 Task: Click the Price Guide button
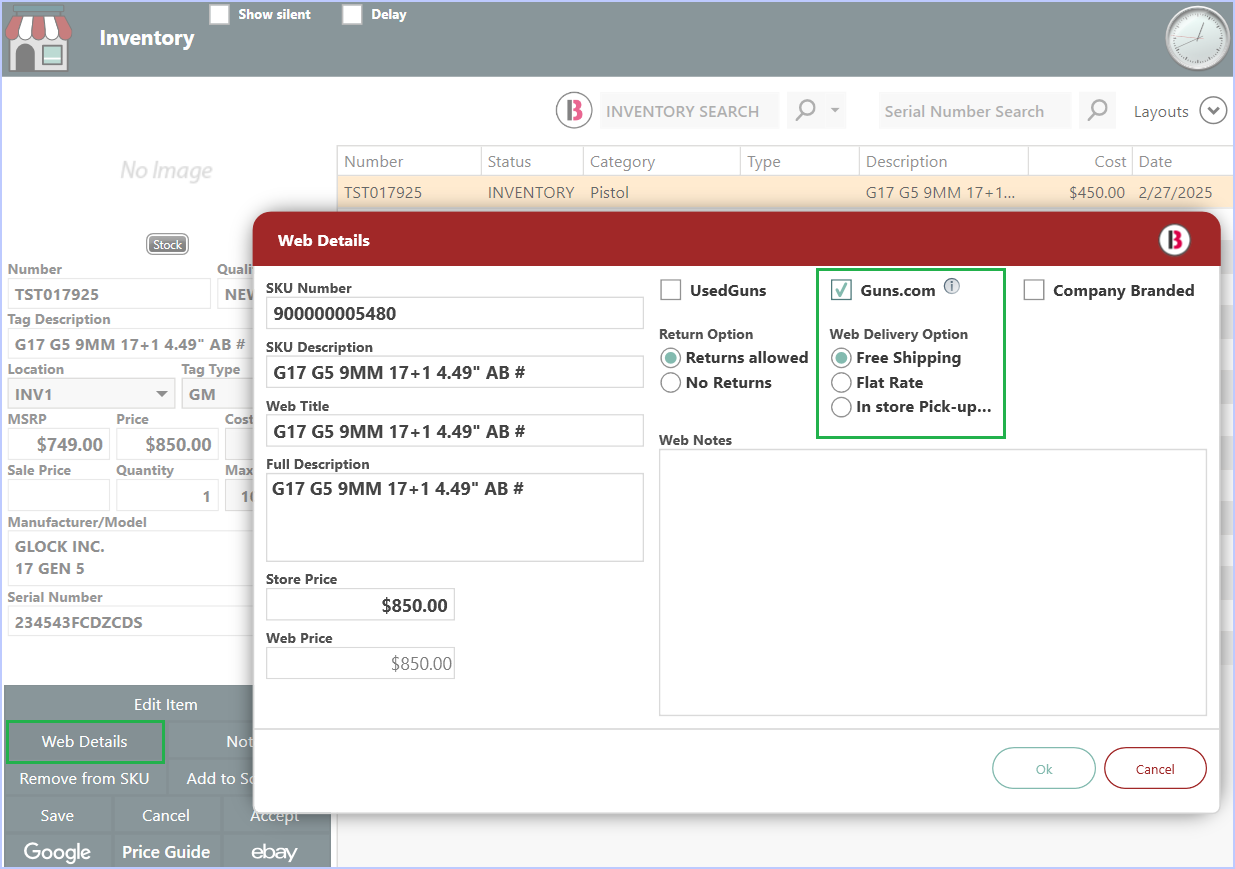point(166,852)
